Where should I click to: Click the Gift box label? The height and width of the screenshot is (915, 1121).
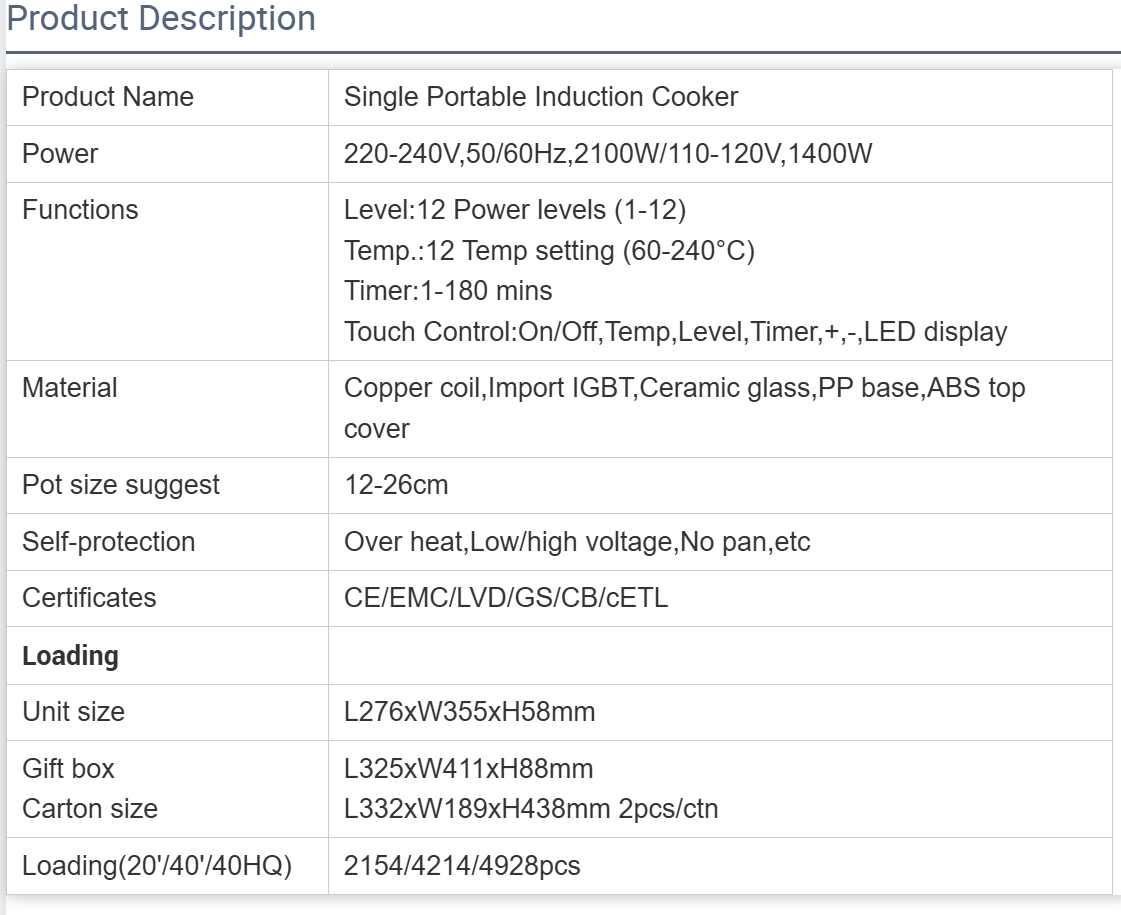coord(68,769)
